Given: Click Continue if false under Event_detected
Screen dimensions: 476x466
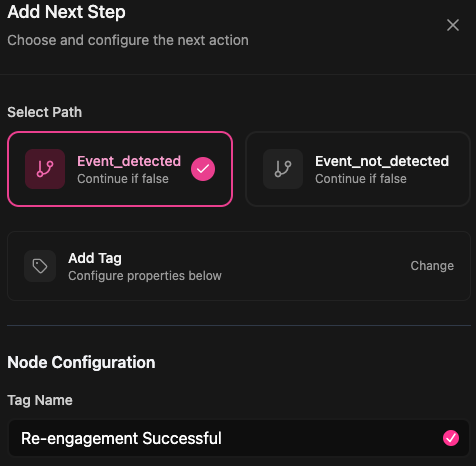Looking at the screenshot, I should click(x=123, y=179).
